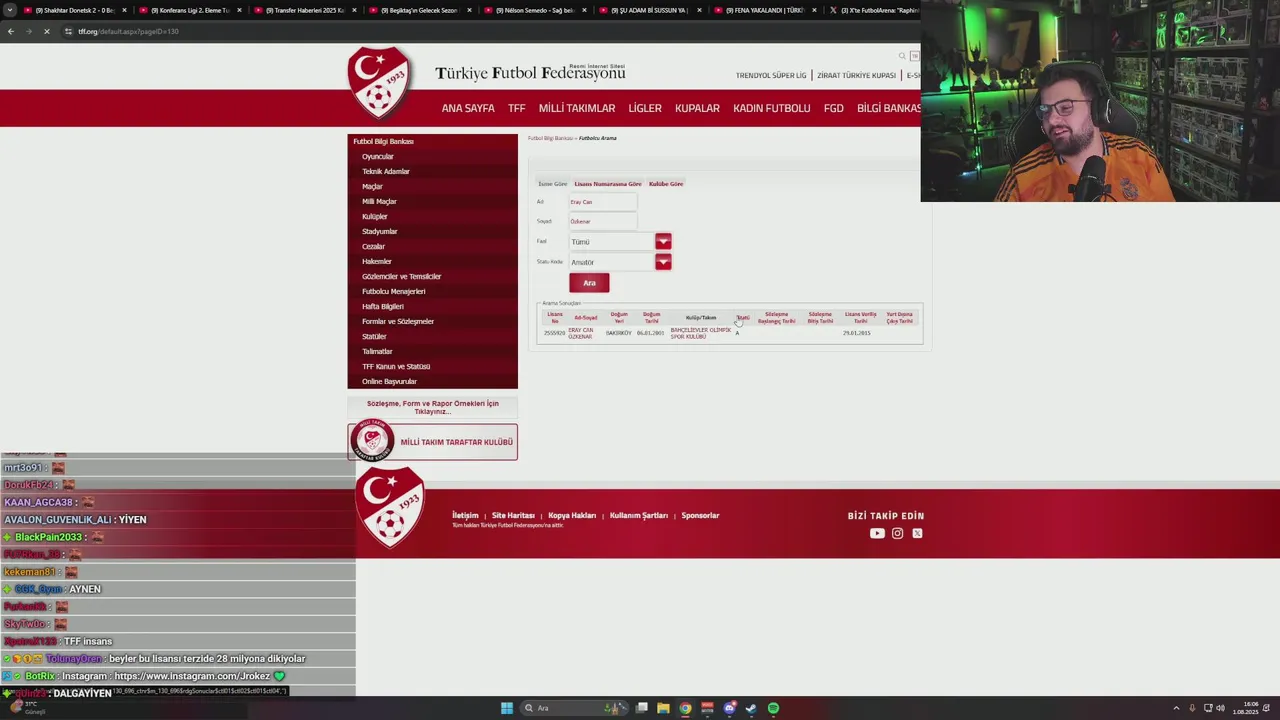1280x720 pixels.
Task: Open the Windows Start menu
Action: 507,708
